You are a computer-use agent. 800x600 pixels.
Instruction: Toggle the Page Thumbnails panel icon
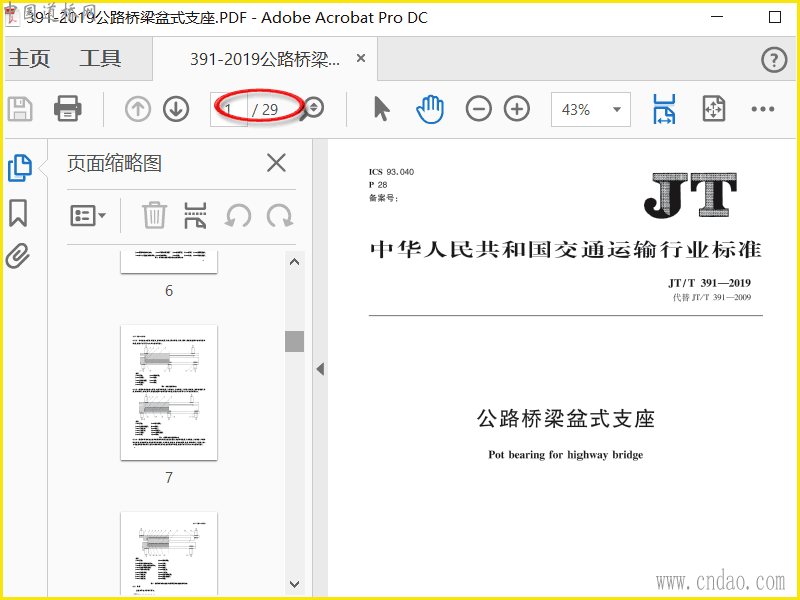20,168
